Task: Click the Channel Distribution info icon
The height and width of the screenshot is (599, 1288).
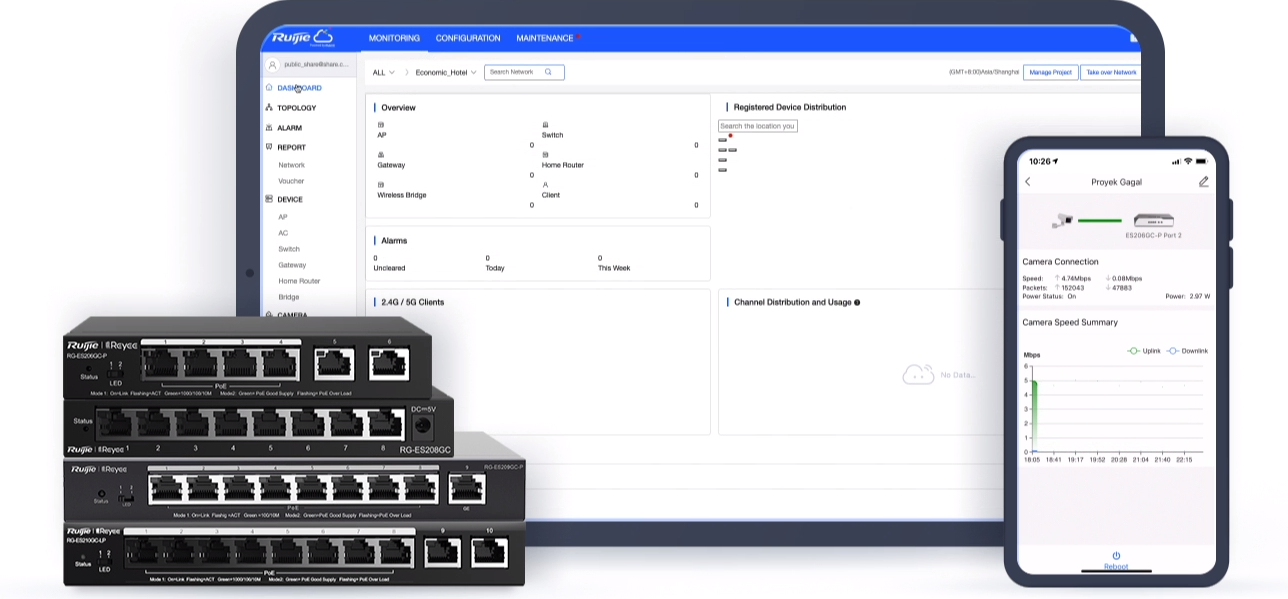Action: tap(857, 302)
